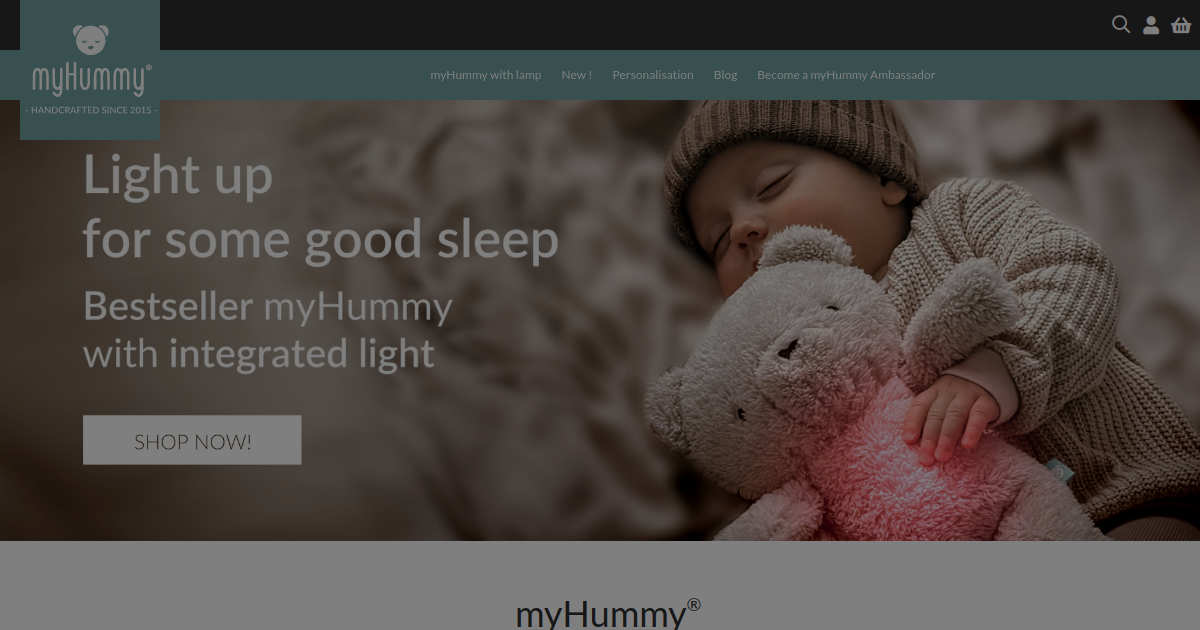This screenshot has height=630, width=1200.
Task: Click the sleeping bear logo icon
Action: coord(91,40)
